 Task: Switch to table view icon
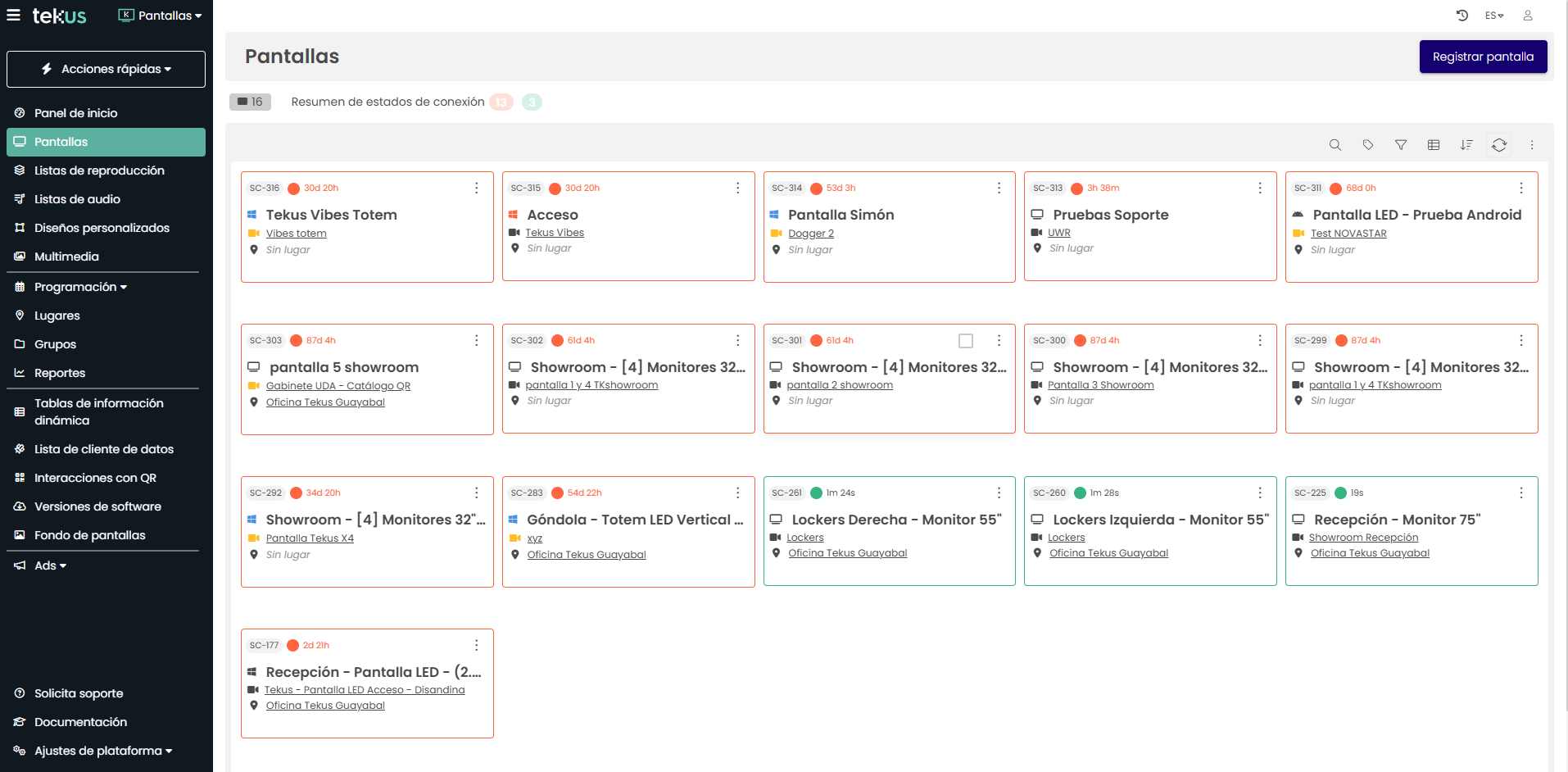[x=1433, y=145]
